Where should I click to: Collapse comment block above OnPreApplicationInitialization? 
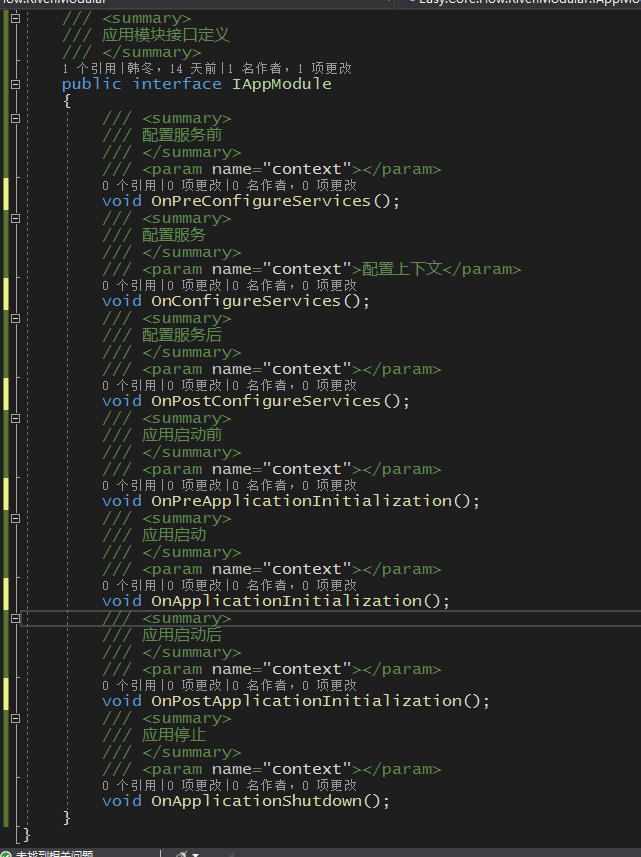15,419
